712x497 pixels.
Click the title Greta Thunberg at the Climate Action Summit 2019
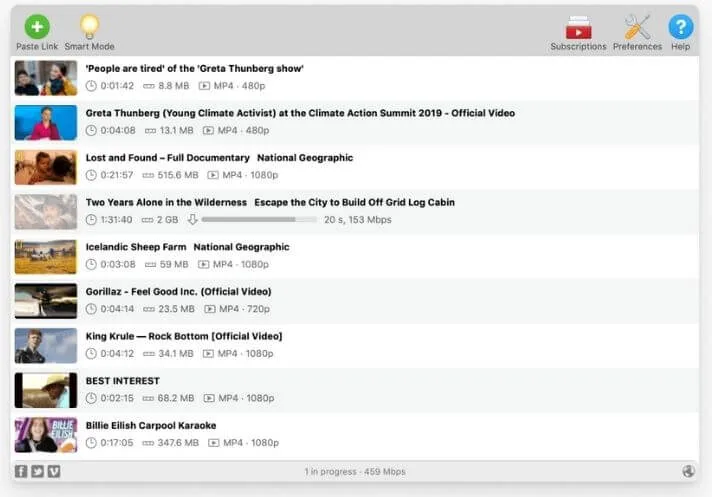tap(300, 113)
